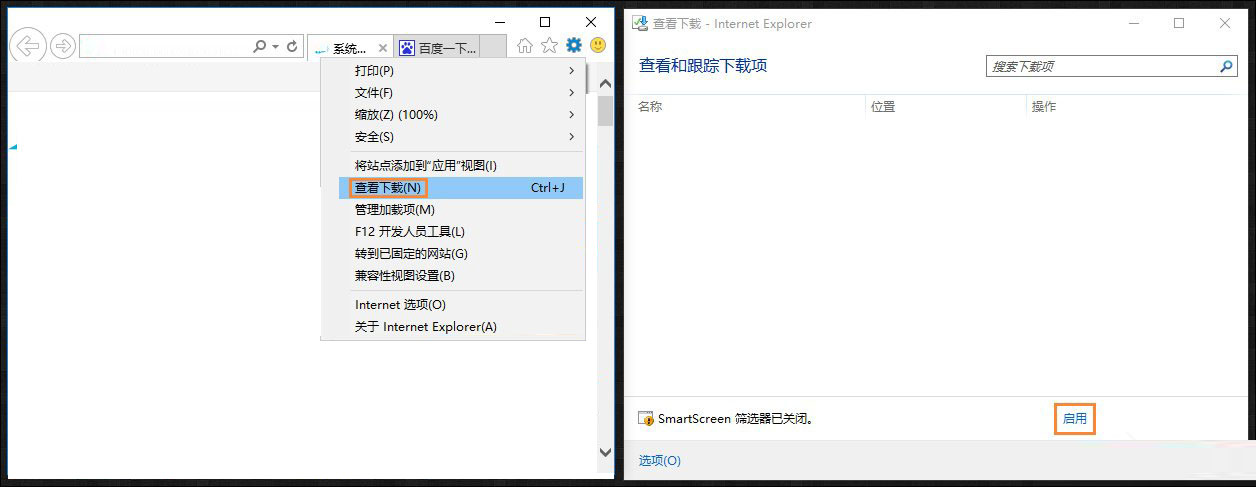Close the 系统 tab
Screen dimensions: 1256x487
[383, 48]
